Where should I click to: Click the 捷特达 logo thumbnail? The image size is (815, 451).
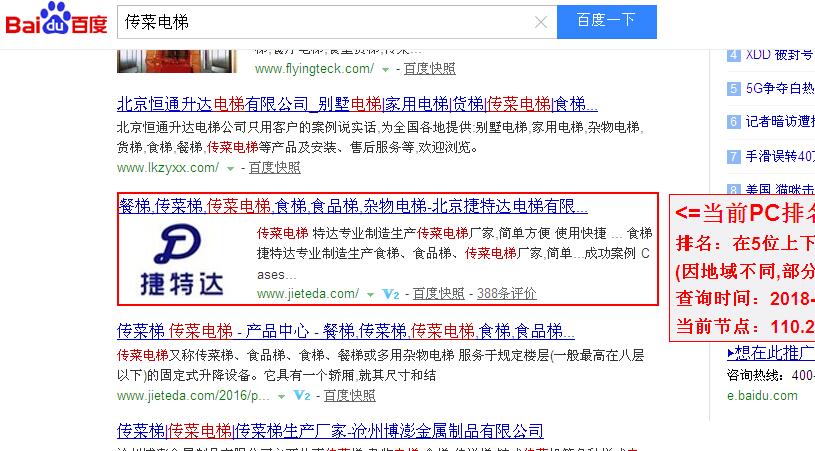coord(181,259)
